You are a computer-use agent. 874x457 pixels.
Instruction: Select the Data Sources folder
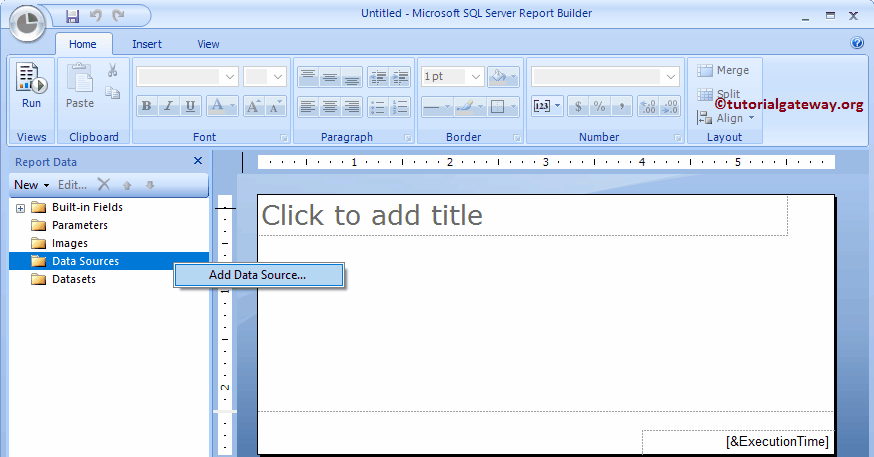[109, 261]
